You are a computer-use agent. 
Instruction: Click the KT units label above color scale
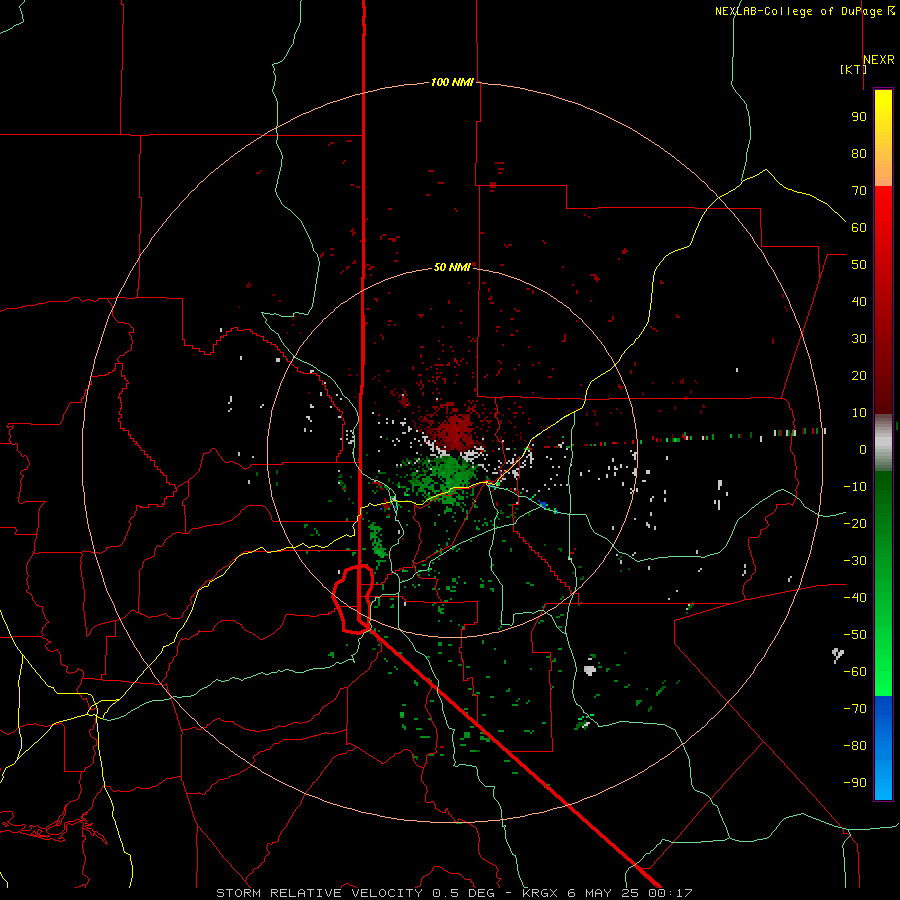(x=853, y=69)
